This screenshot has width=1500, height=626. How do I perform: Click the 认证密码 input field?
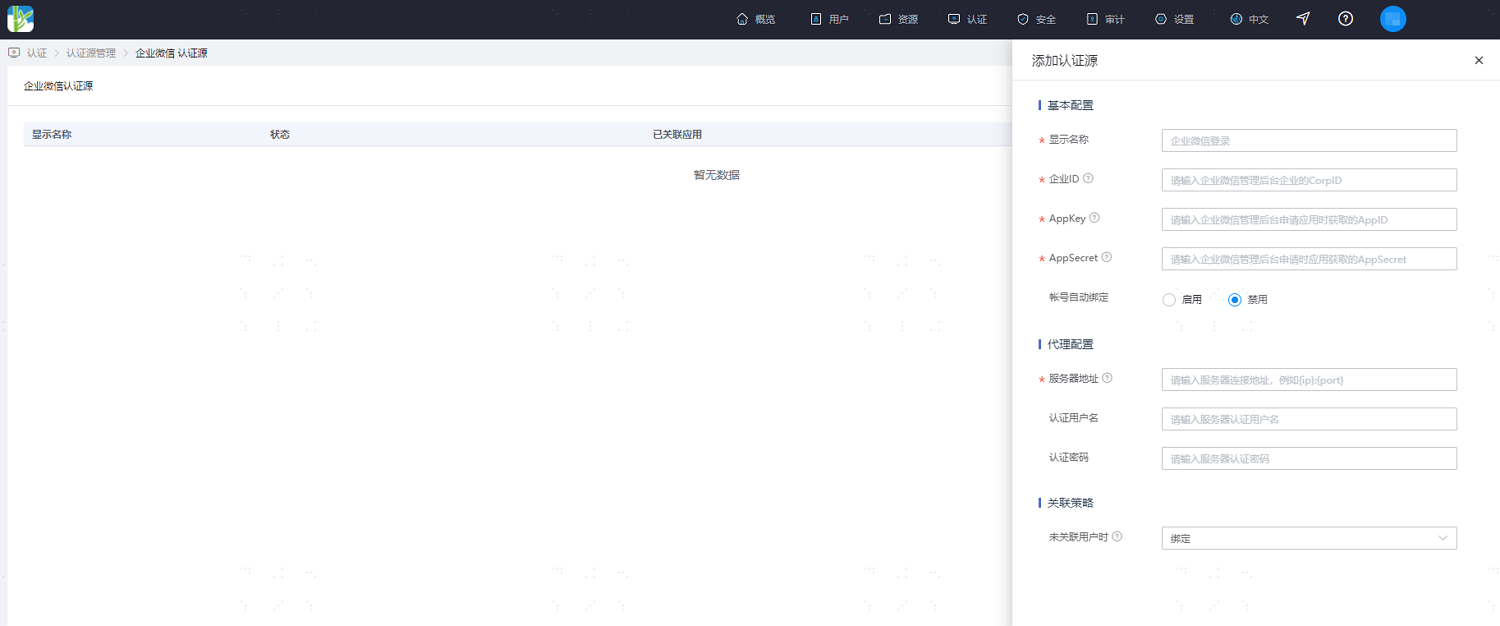pos(1309,458)
